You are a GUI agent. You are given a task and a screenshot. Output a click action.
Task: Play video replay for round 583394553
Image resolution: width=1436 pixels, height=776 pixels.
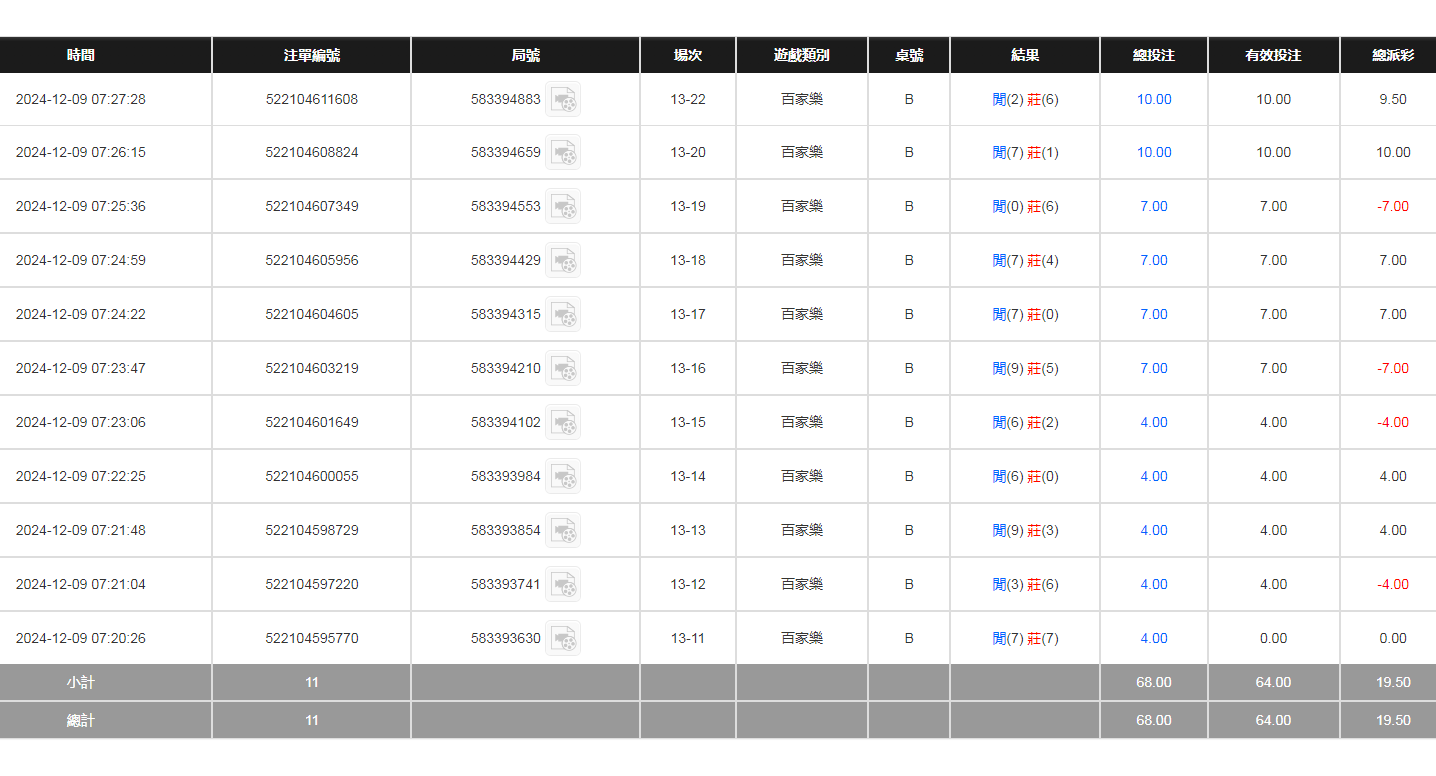(x=563, y=207)
